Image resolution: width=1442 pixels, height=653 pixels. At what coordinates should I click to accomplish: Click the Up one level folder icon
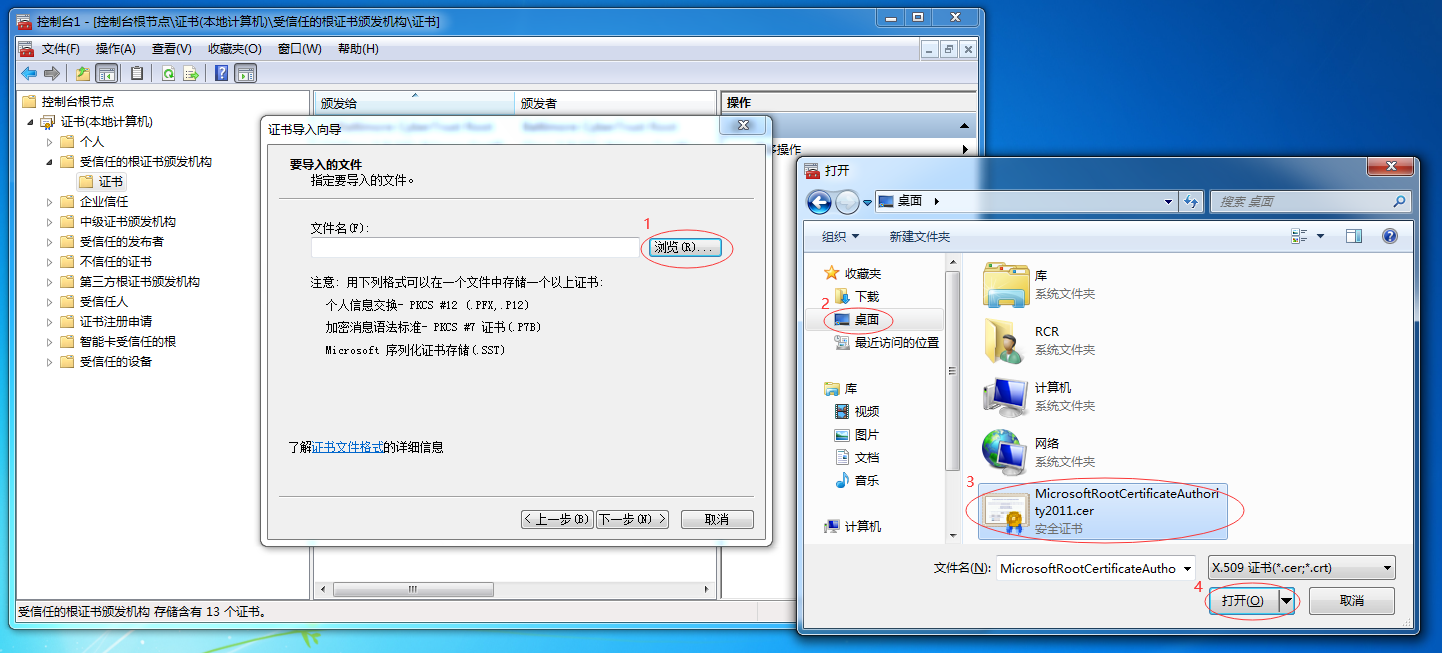point(84,73)
